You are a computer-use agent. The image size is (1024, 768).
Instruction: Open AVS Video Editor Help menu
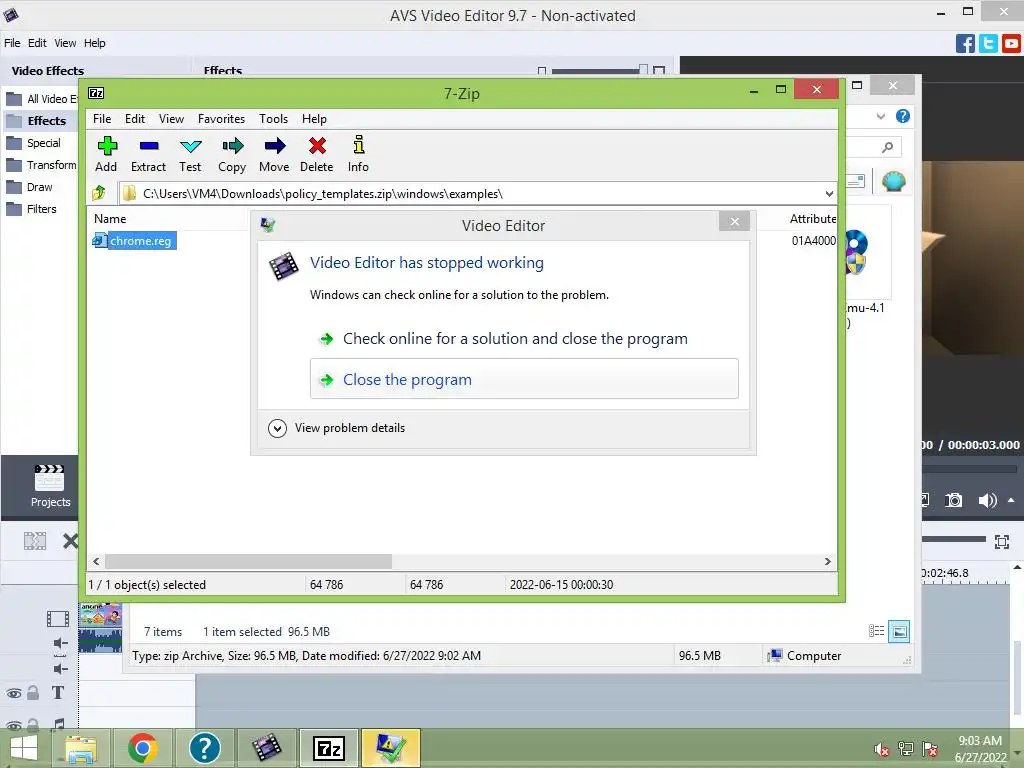click(95, 43)
